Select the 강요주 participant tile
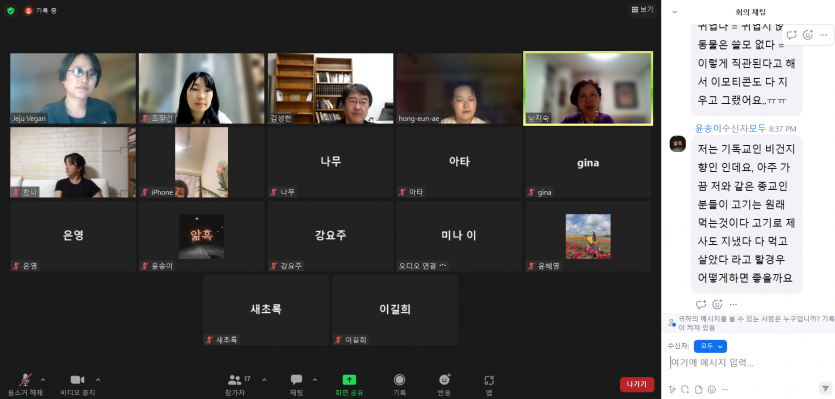Viewport: 835px width, 399px height. pos(330,236)
